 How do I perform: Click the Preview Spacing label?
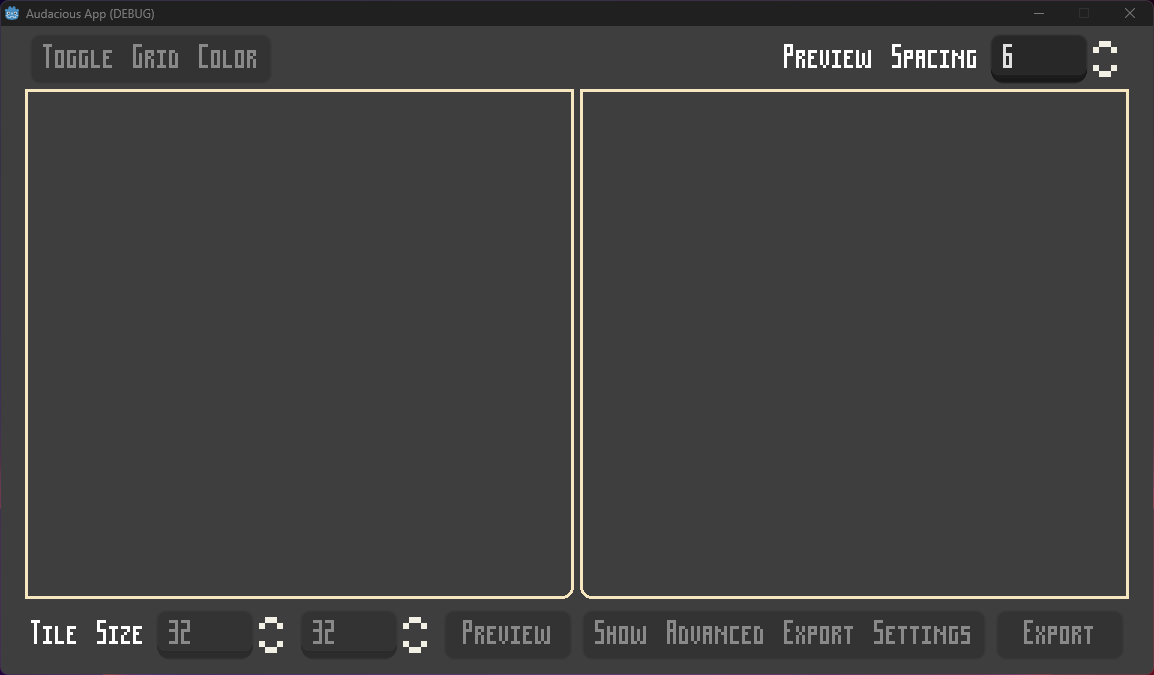pos(879,57)
